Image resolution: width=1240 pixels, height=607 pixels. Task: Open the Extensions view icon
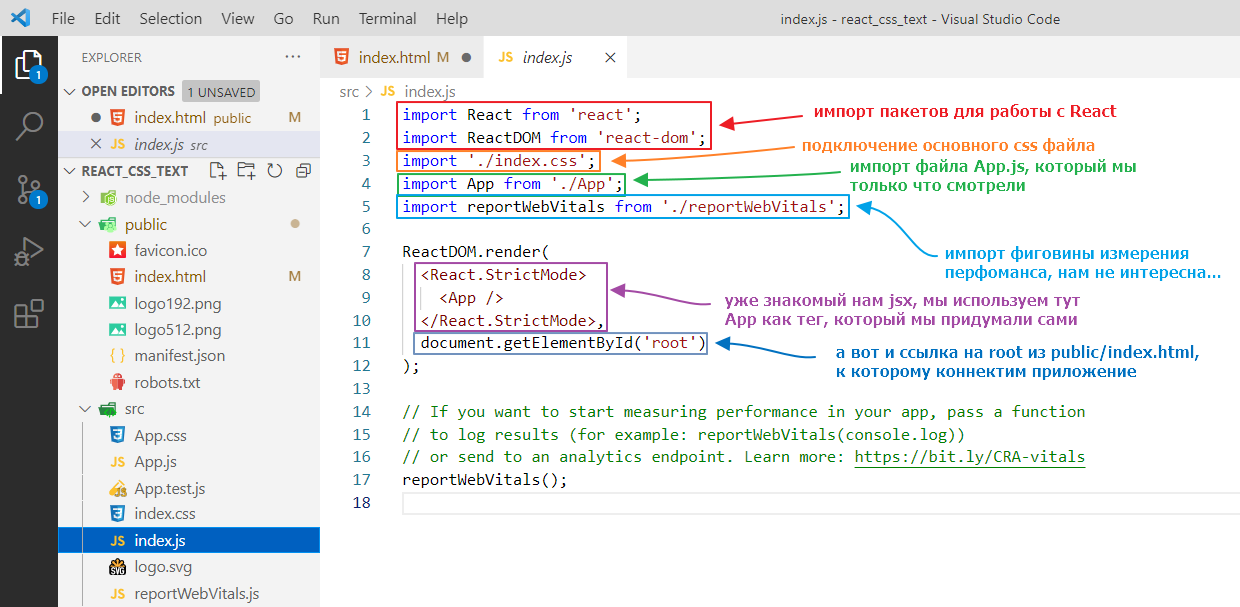point(28,313)
